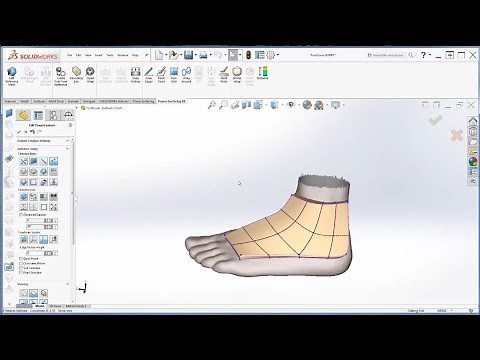
Task: Click the help icon beside the panel title
Action: (70, 125)
